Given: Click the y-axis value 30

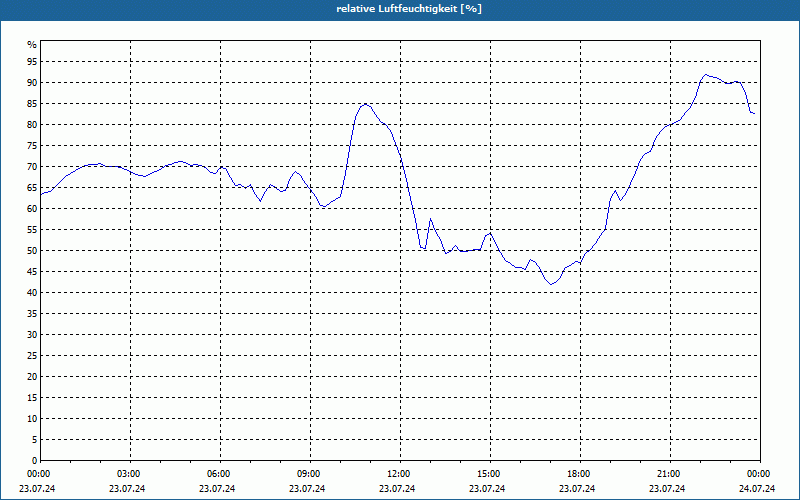Looking at the screenshot, I should 32,335.
